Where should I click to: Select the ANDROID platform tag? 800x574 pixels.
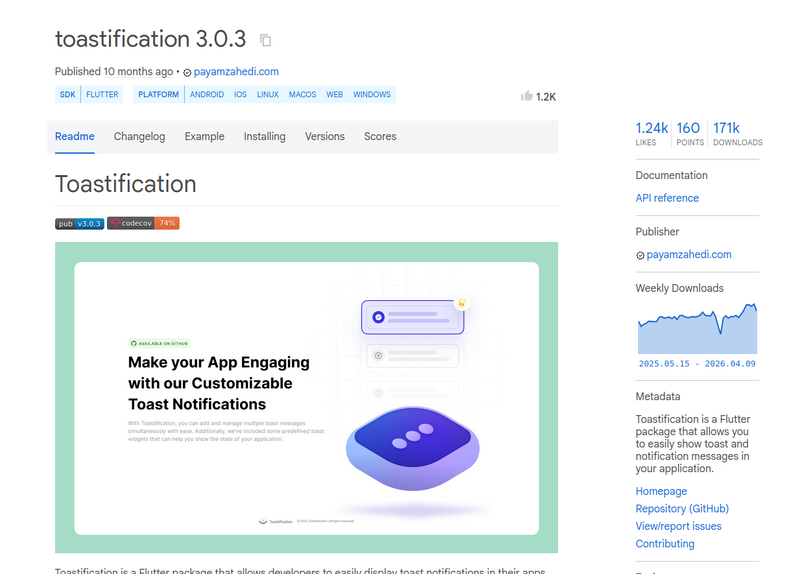(207, 94)
